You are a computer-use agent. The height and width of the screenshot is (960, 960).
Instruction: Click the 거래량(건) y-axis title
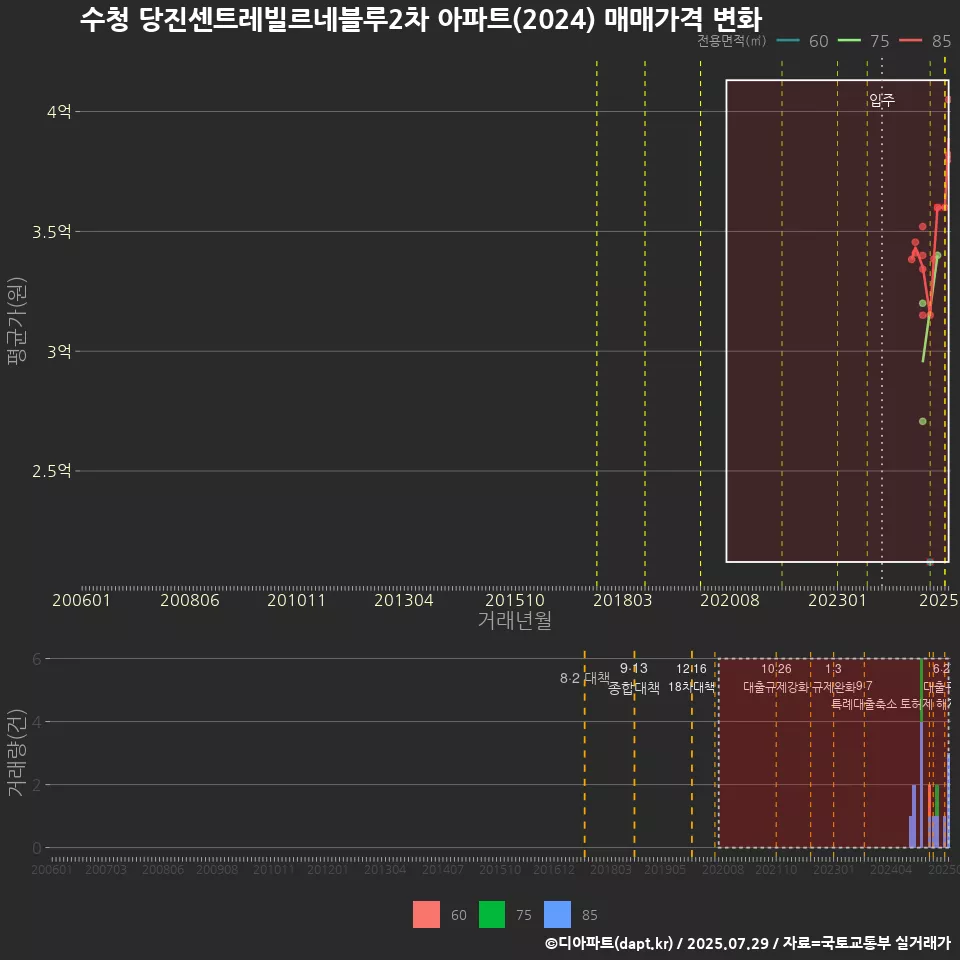(x=15, y=752)
